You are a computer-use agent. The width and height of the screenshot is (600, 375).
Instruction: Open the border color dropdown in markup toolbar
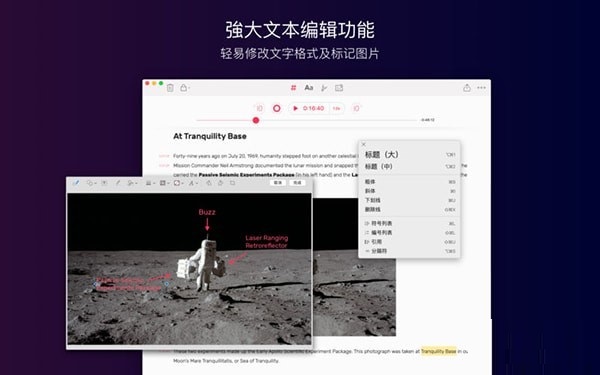point(164,183)
